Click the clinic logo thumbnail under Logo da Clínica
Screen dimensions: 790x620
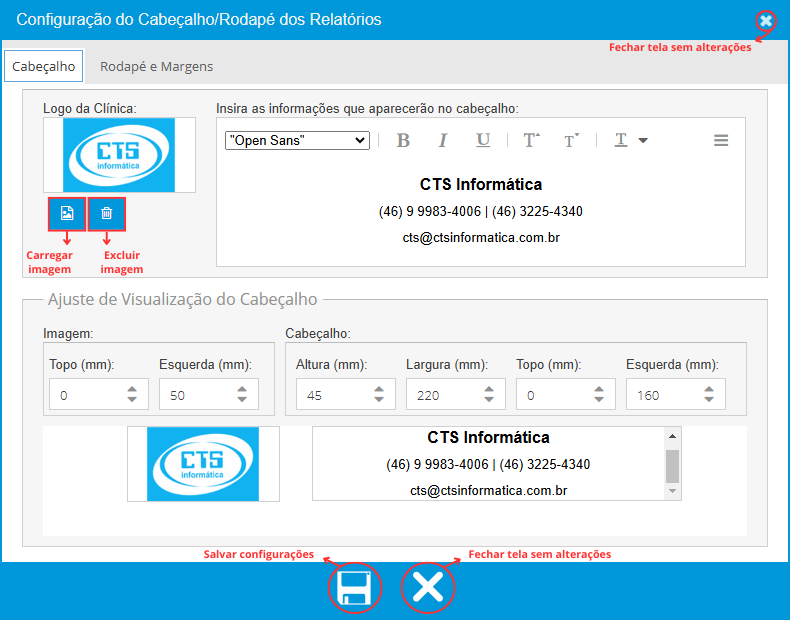[x=119, y=155]
